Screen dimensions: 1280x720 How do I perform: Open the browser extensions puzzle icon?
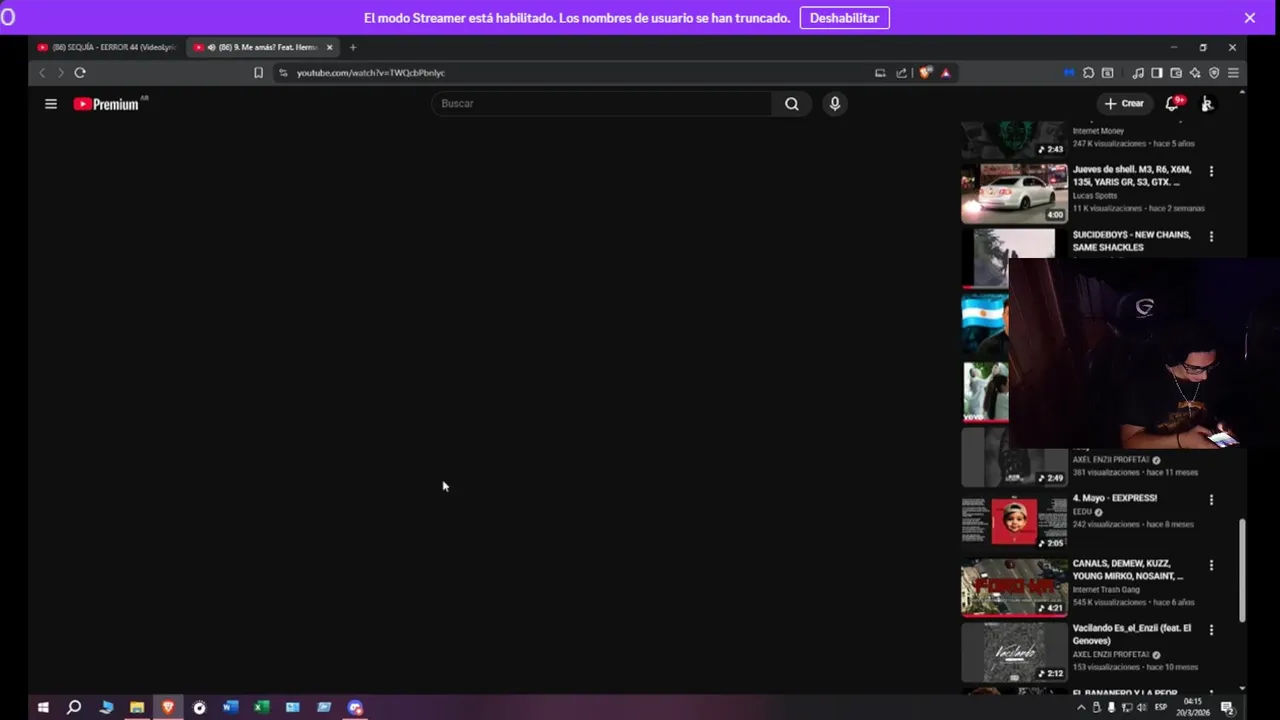[x=1088, y=72]
